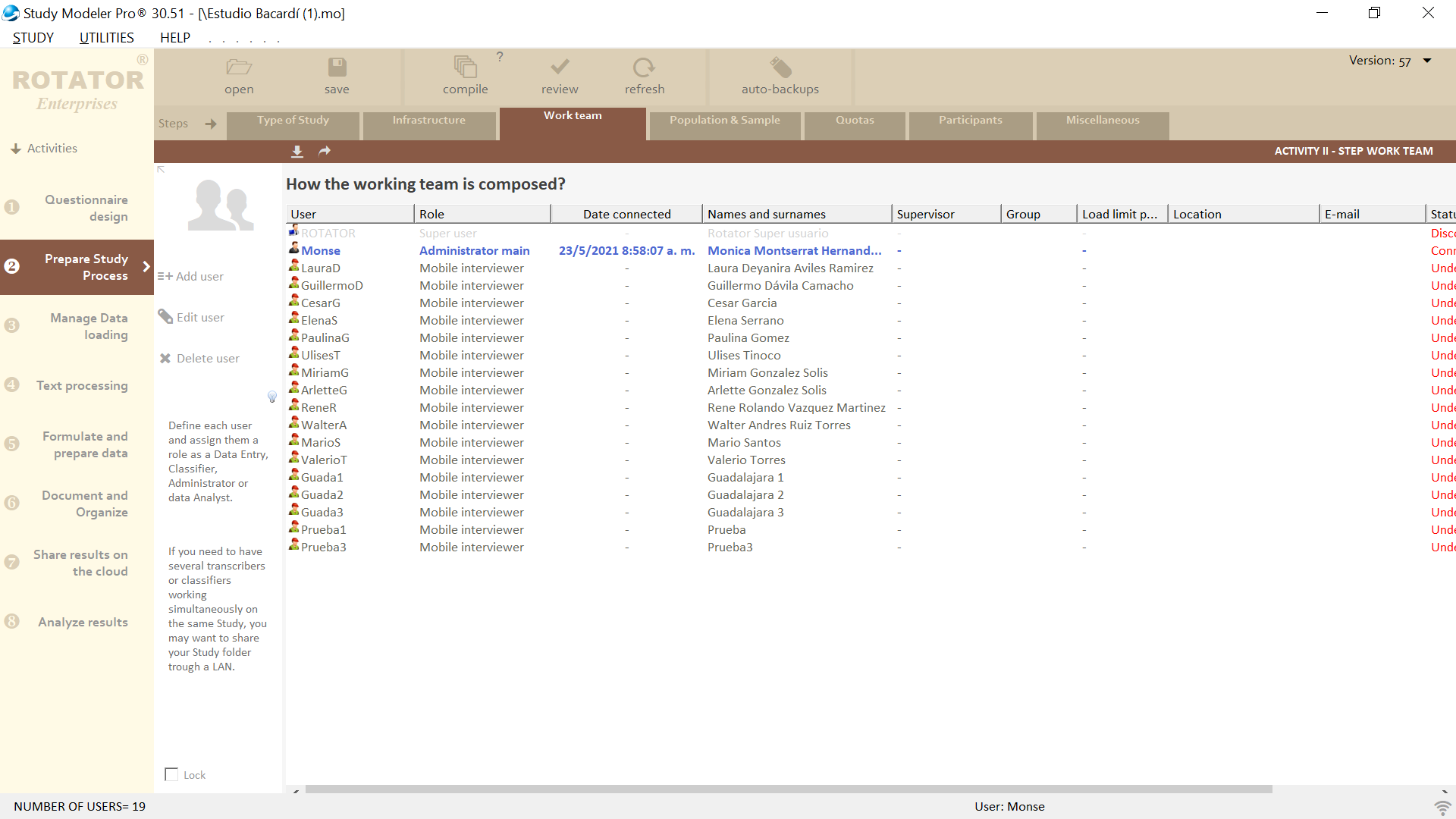This screenshot has height=819, width=1456.
Task: Click the auto-backups tag icon
Action: (x=780, y=67)
